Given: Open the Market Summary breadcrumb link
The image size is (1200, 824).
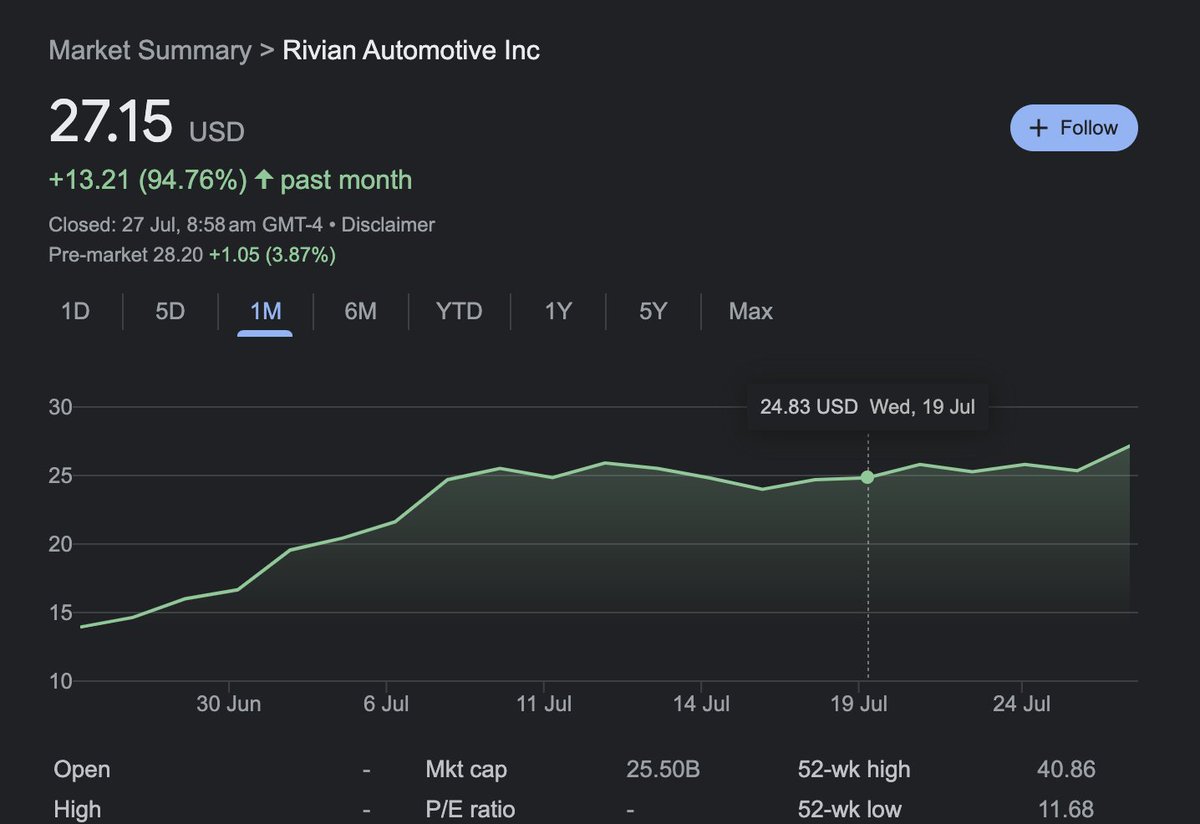Looking at the screenshot, I should pyautogui.click(x=150, y=50).
